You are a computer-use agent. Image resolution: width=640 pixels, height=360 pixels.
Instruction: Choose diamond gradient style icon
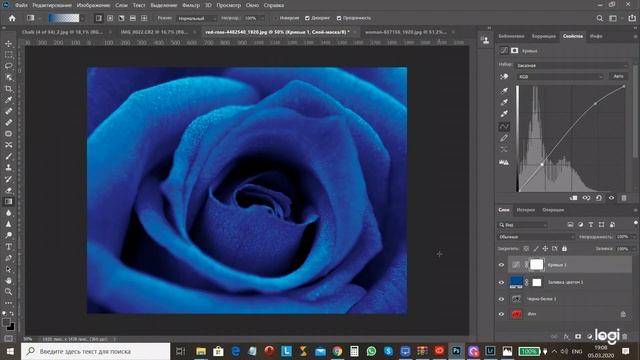(x=144, y=18)
